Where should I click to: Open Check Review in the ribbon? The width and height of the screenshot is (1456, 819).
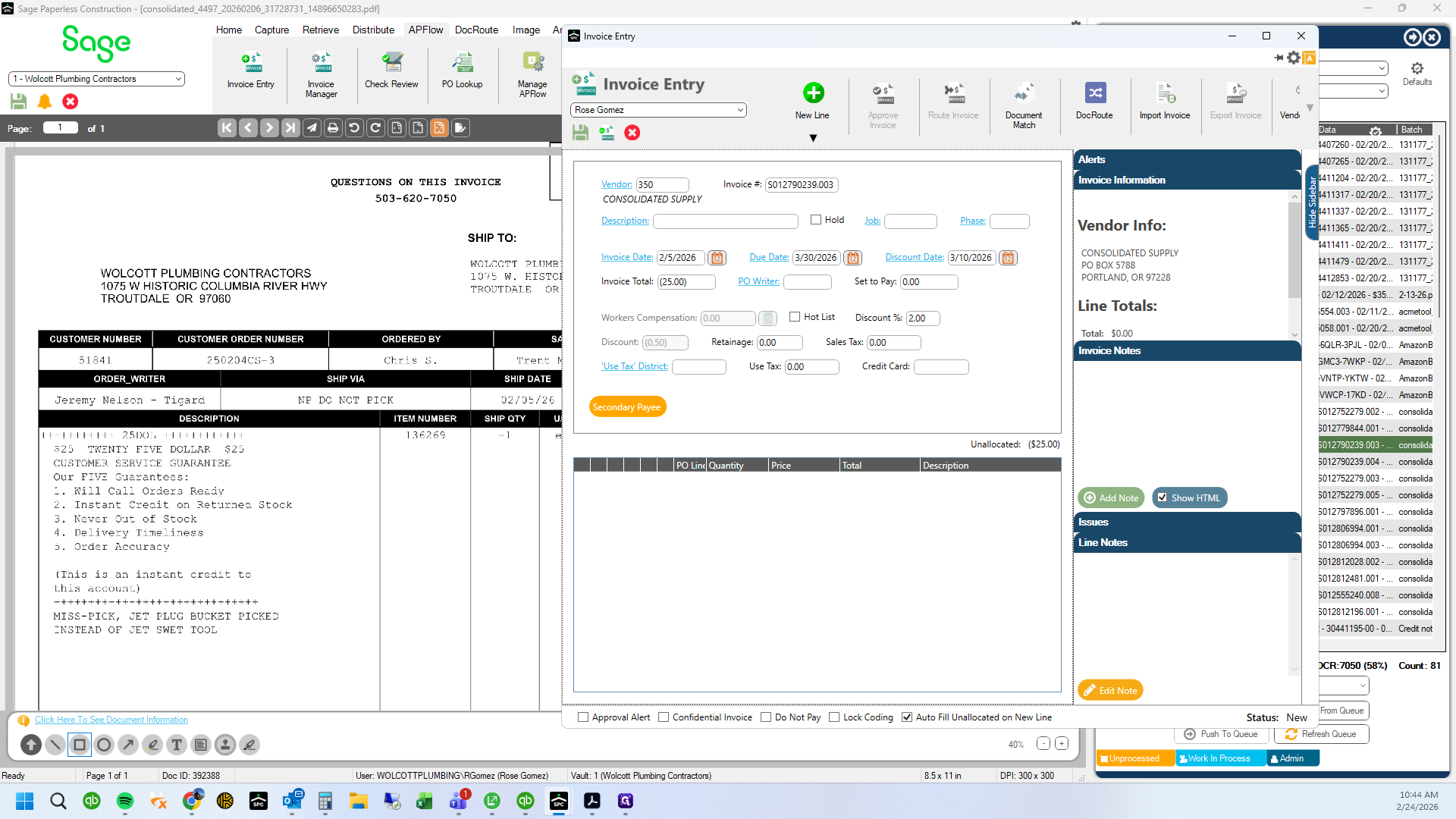pyautogui.click(x=391, y=62)
